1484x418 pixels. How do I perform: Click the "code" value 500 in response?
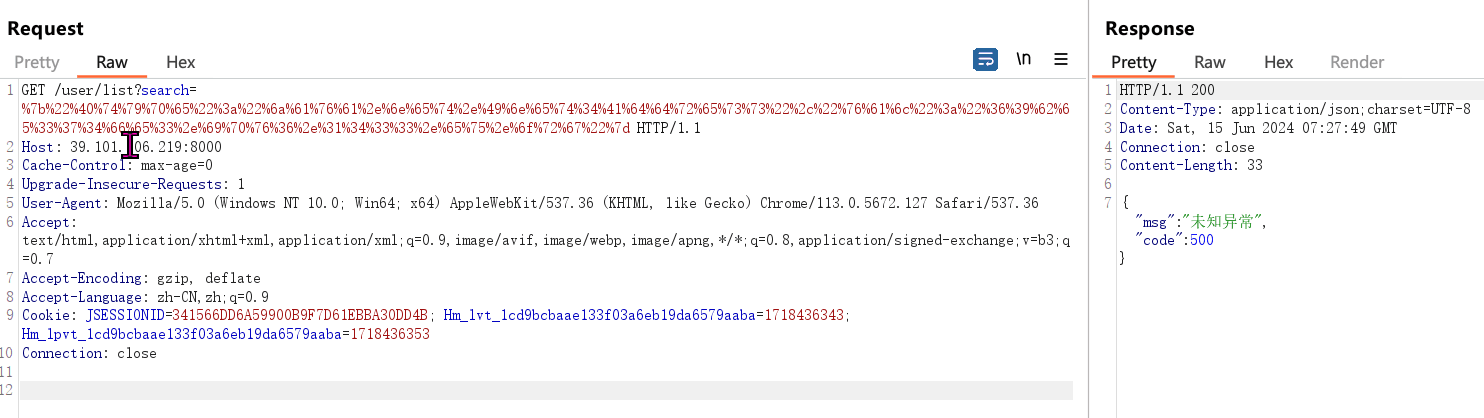coord(1200,240)
